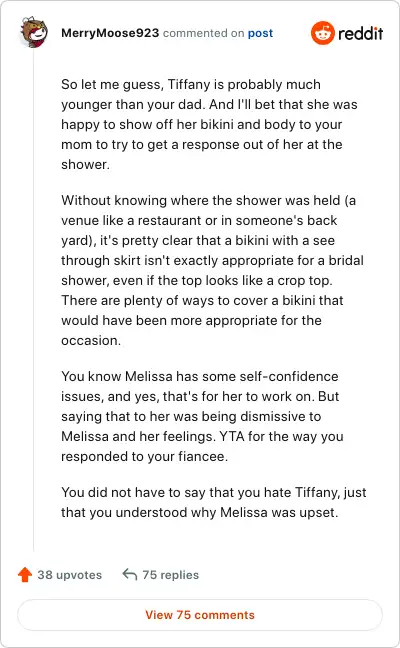Click the "commented on" header text

tap(203, 33)
